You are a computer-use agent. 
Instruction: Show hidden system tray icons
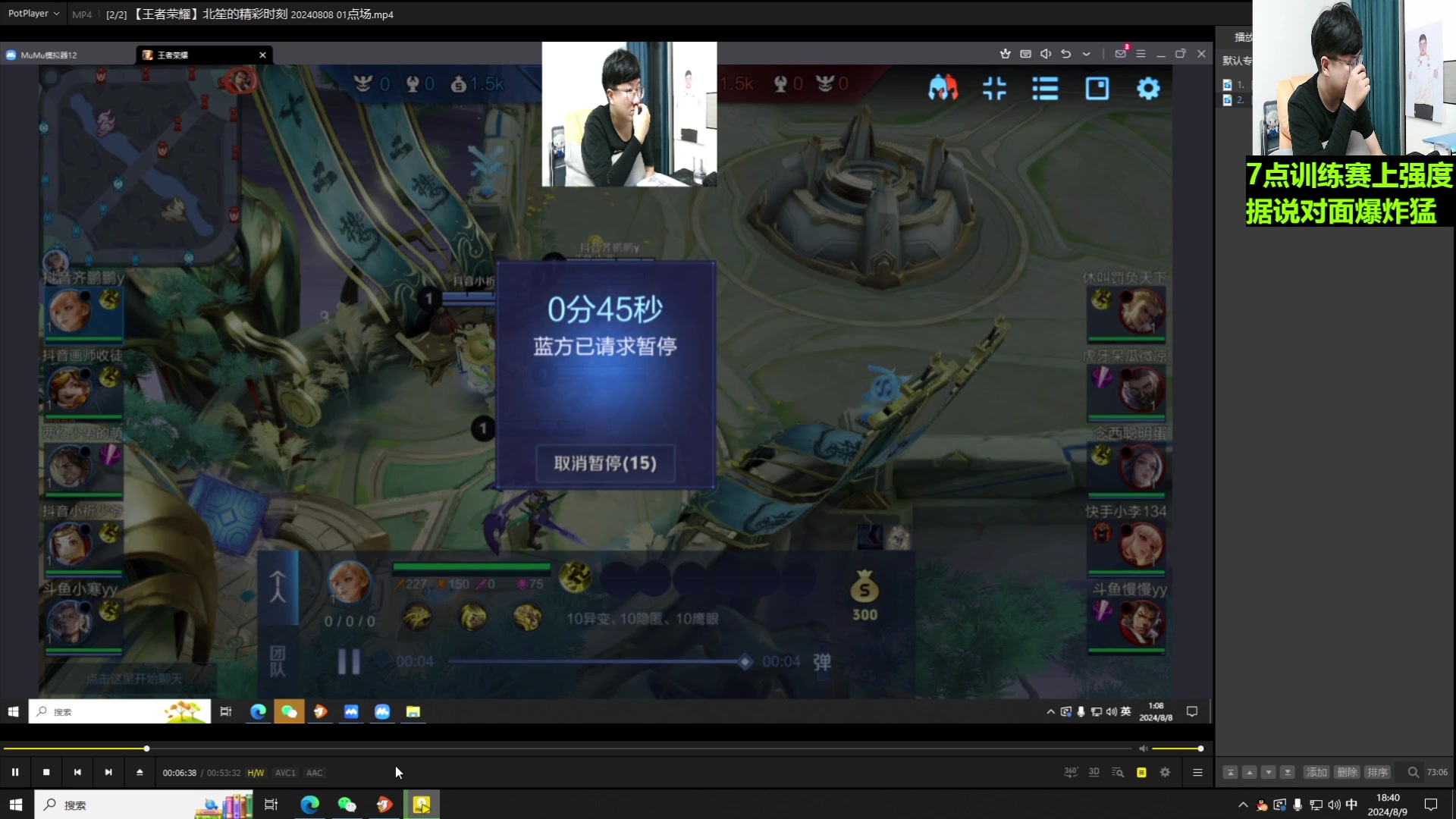coord(1242,805)
